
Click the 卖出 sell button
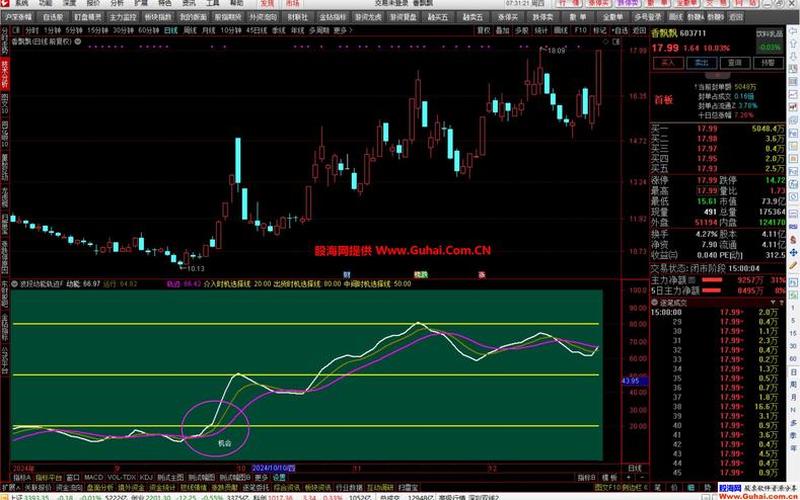701,63
